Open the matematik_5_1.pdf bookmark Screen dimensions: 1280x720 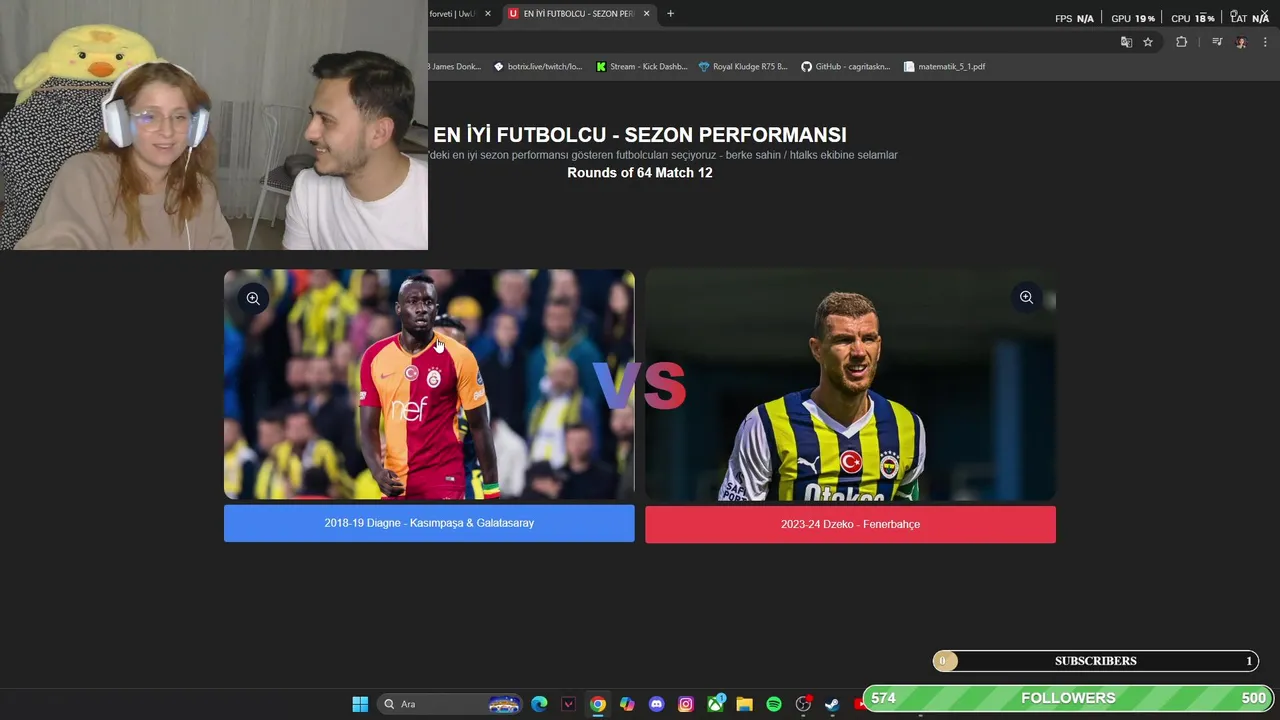click(944, 67)
